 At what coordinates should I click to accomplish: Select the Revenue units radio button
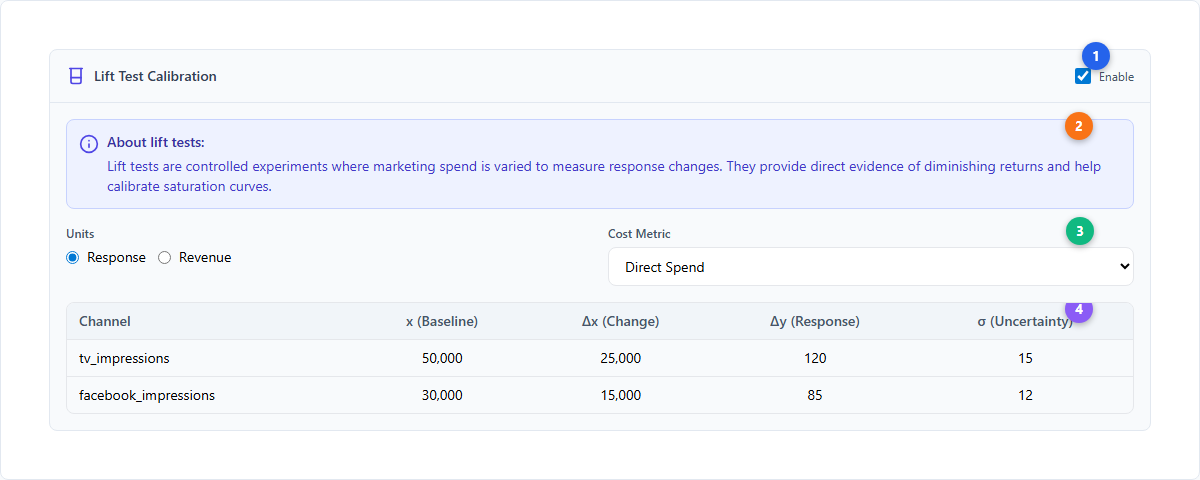(x=165, y=257)
